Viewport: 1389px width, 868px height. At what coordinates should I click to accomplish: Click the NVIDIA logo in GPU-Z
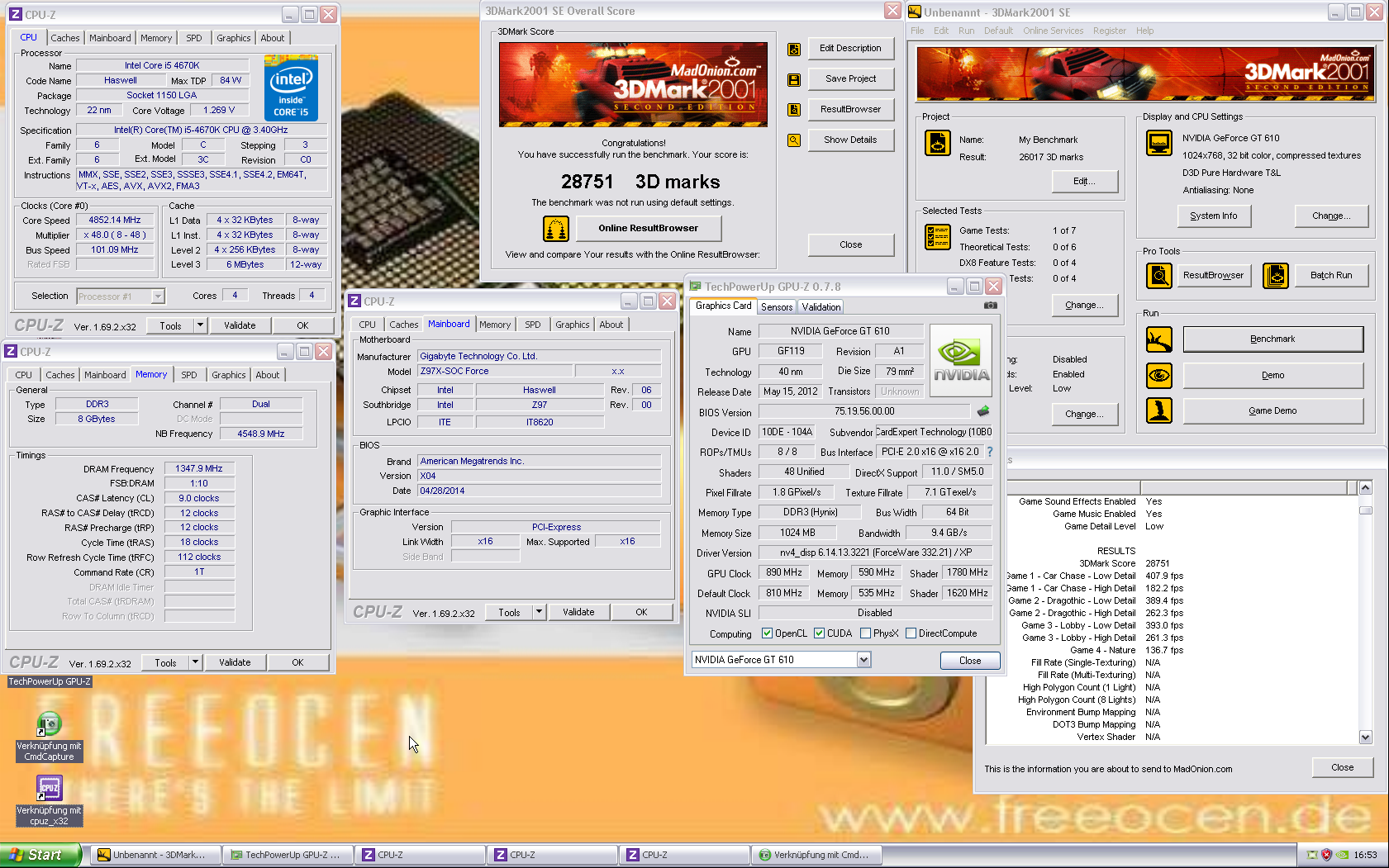click(961, 360)
